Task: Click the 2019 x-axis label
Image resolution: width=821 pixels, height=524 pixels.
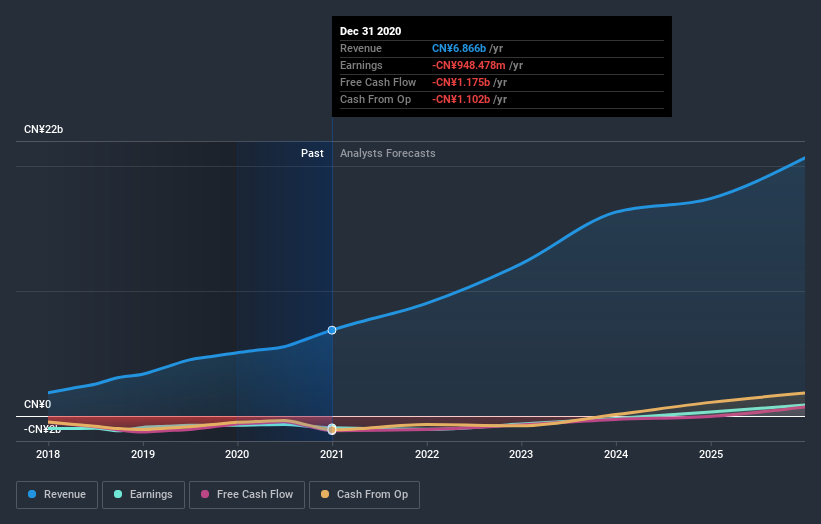Action: click(x=143, y=454)
